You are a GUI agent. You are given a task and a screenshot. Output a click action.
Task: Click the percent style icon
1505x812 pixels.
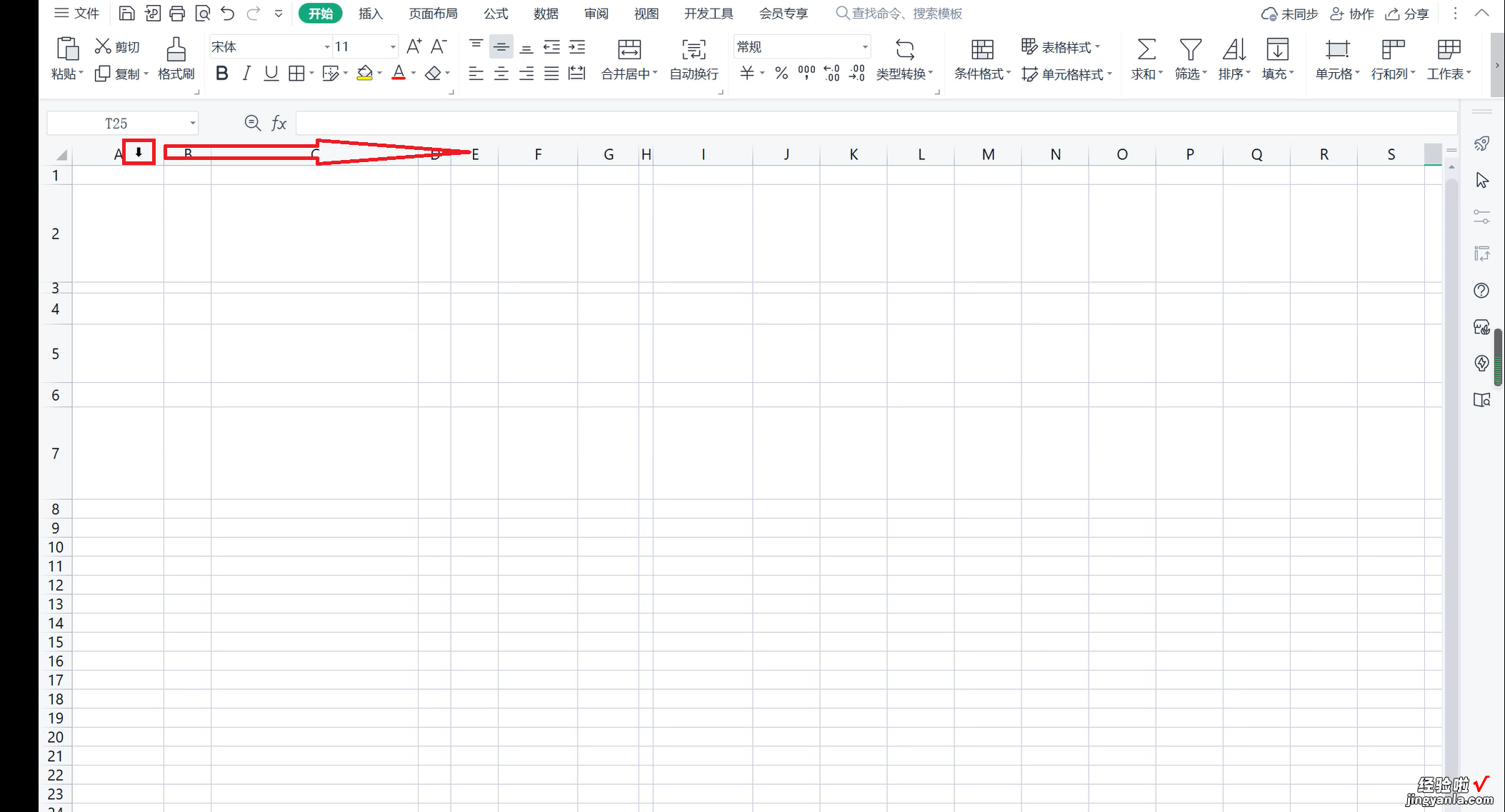(781, 73)
